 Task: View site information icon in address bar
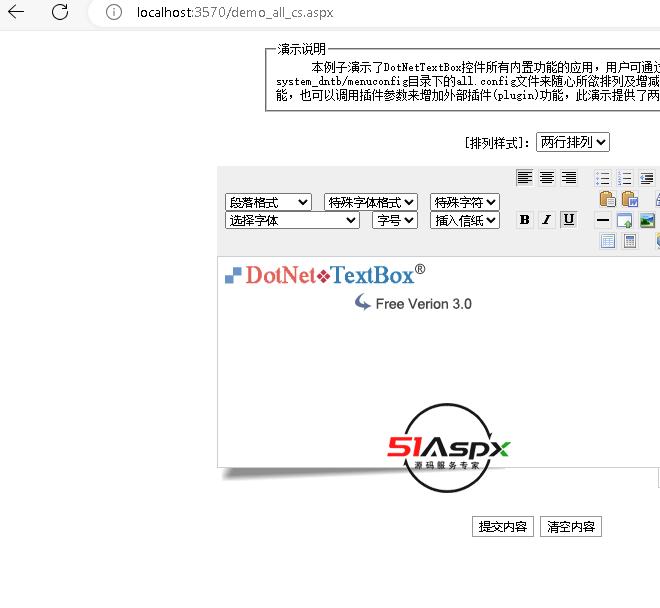coord(114,12)
